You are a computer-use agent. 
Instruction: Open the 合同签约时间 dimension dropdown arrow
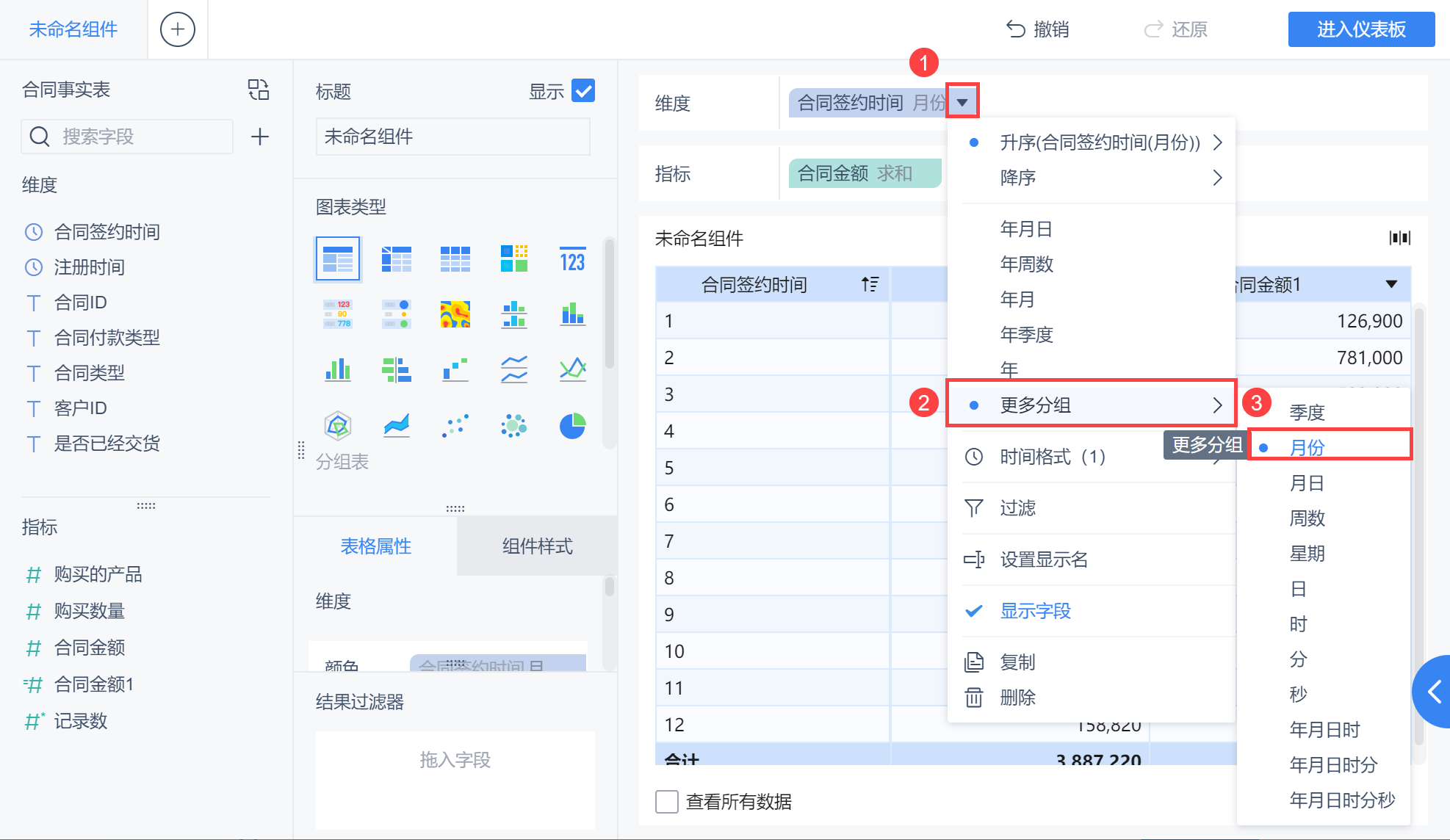tap(962, 102)
